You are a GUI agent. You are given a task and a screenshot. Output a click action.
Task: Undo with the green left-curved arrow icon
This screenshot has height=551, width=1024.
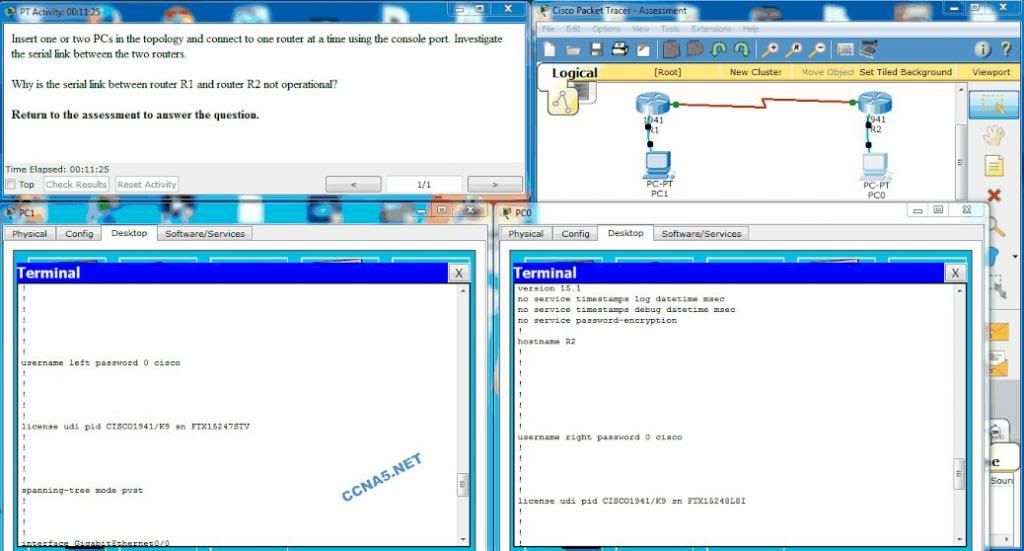pos(718,49)
